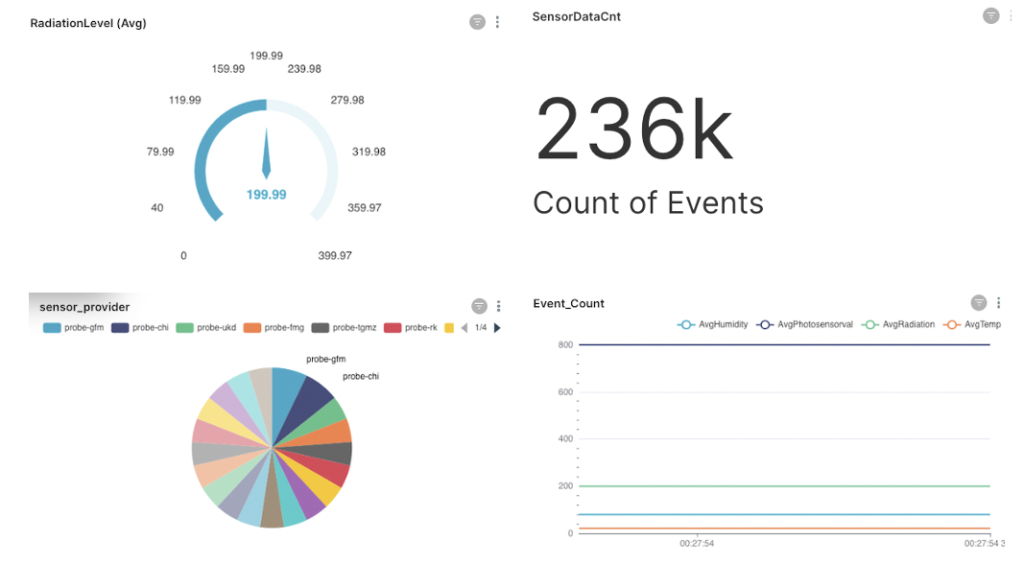Open the Event_Count panel three-dot menu
Viewport: 1024px width, 565px height.
point(999,303)
